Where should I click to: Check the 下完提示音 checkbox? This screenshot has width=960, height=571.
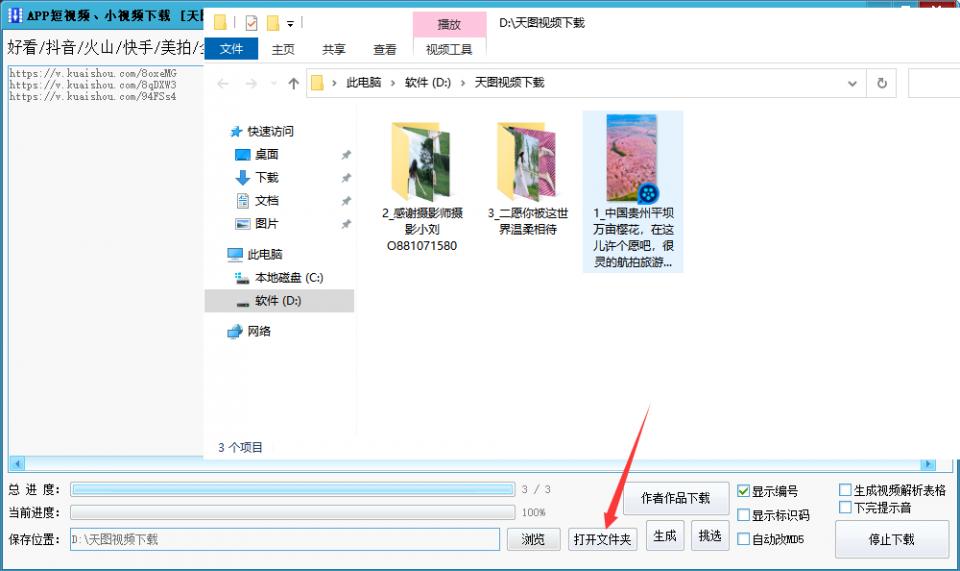[846, 507]
